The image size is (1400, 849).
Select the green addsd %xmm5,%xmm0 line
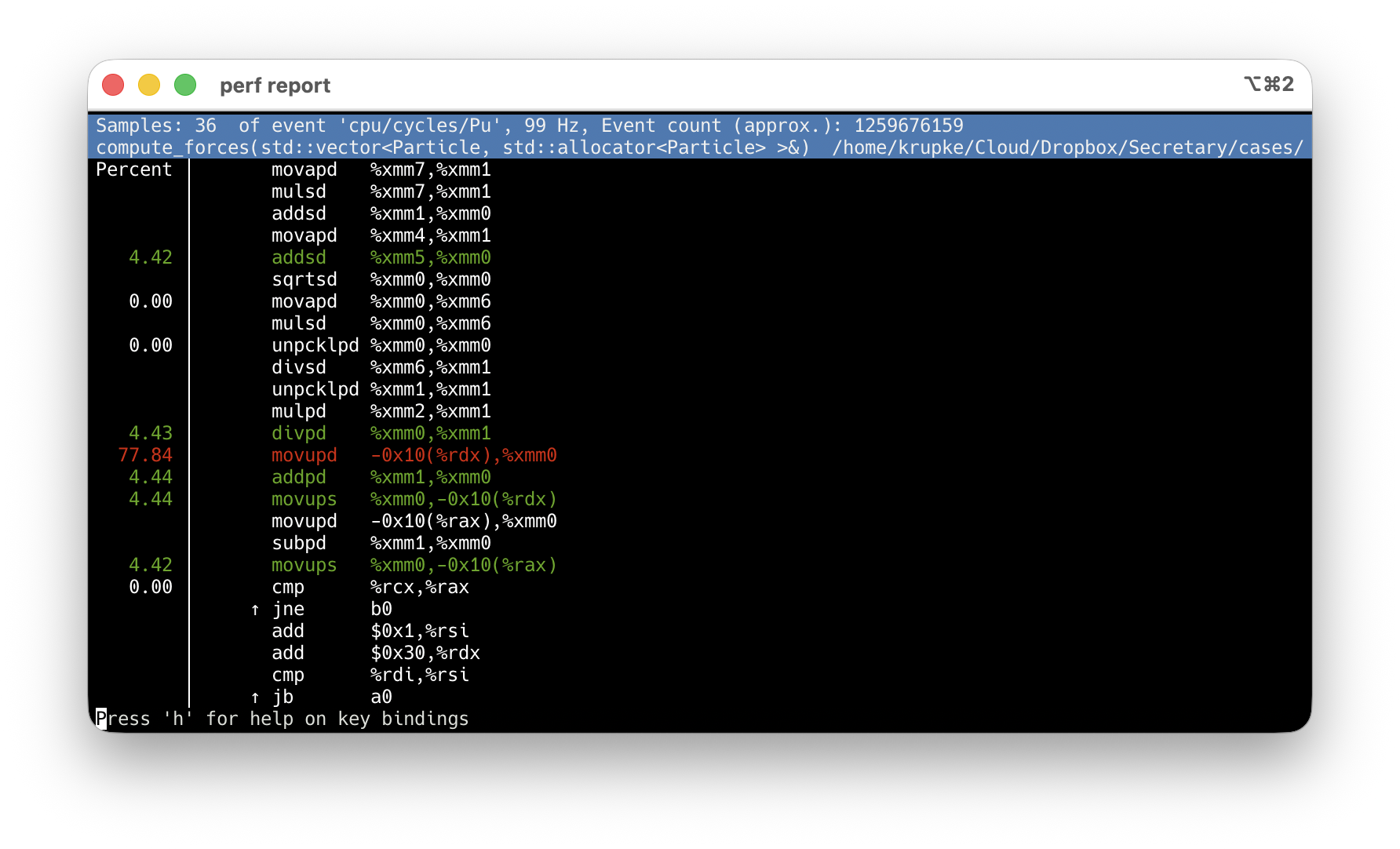coord(381,257)
